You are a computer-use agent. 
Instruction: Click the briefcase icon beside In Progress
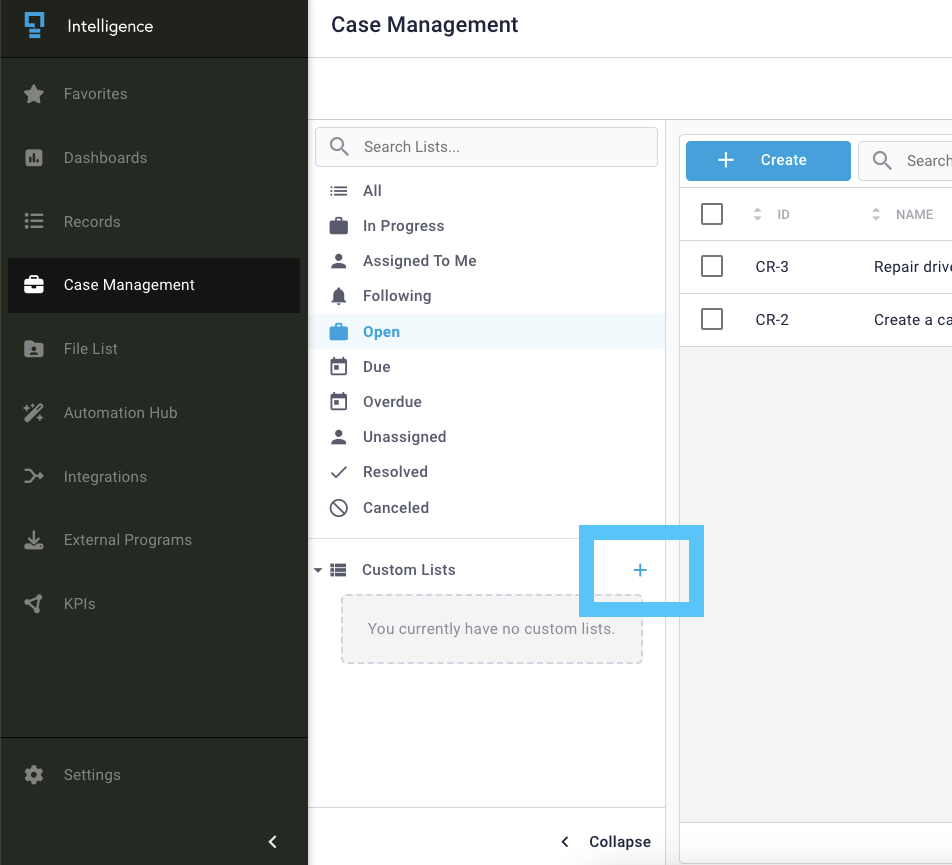pos(339,226)
